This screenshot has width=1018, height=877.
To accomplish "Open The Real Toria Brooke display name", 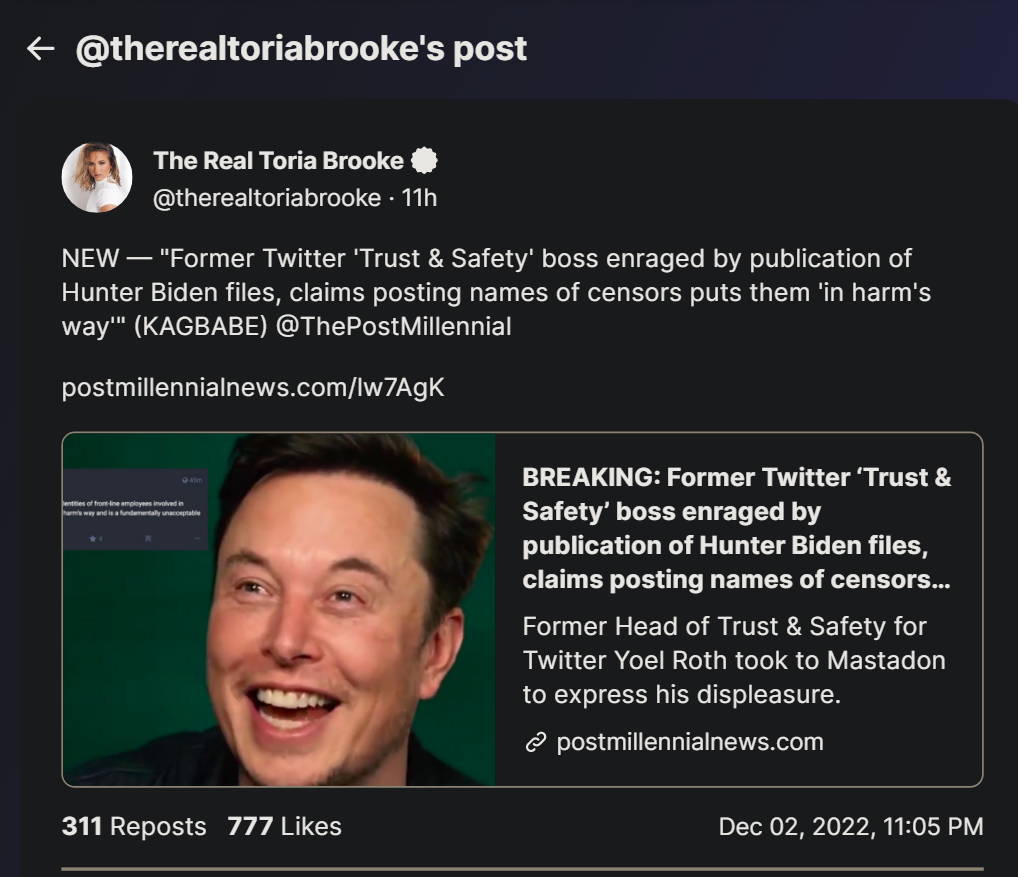I will click(x=278, y=160).
